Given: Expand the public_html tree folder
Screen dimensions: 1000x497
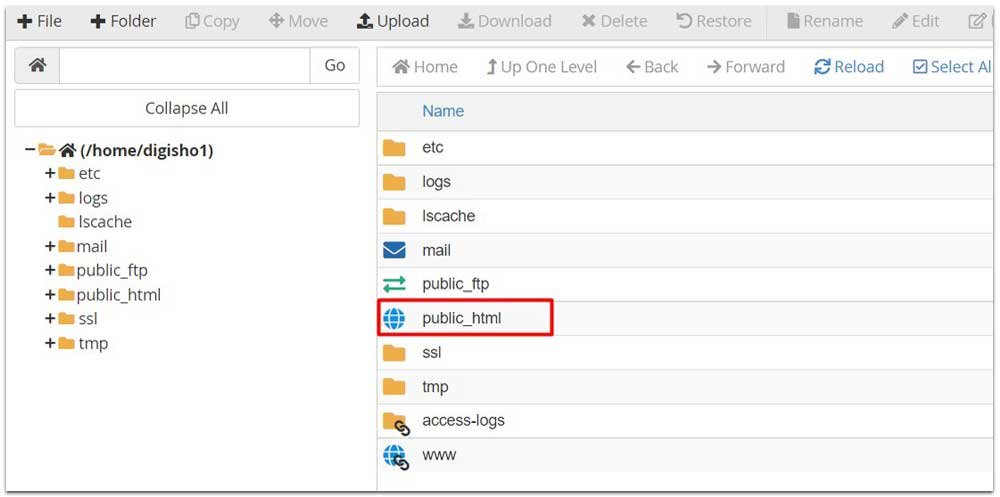Looking at the screenshot, I should click(50, 295).
